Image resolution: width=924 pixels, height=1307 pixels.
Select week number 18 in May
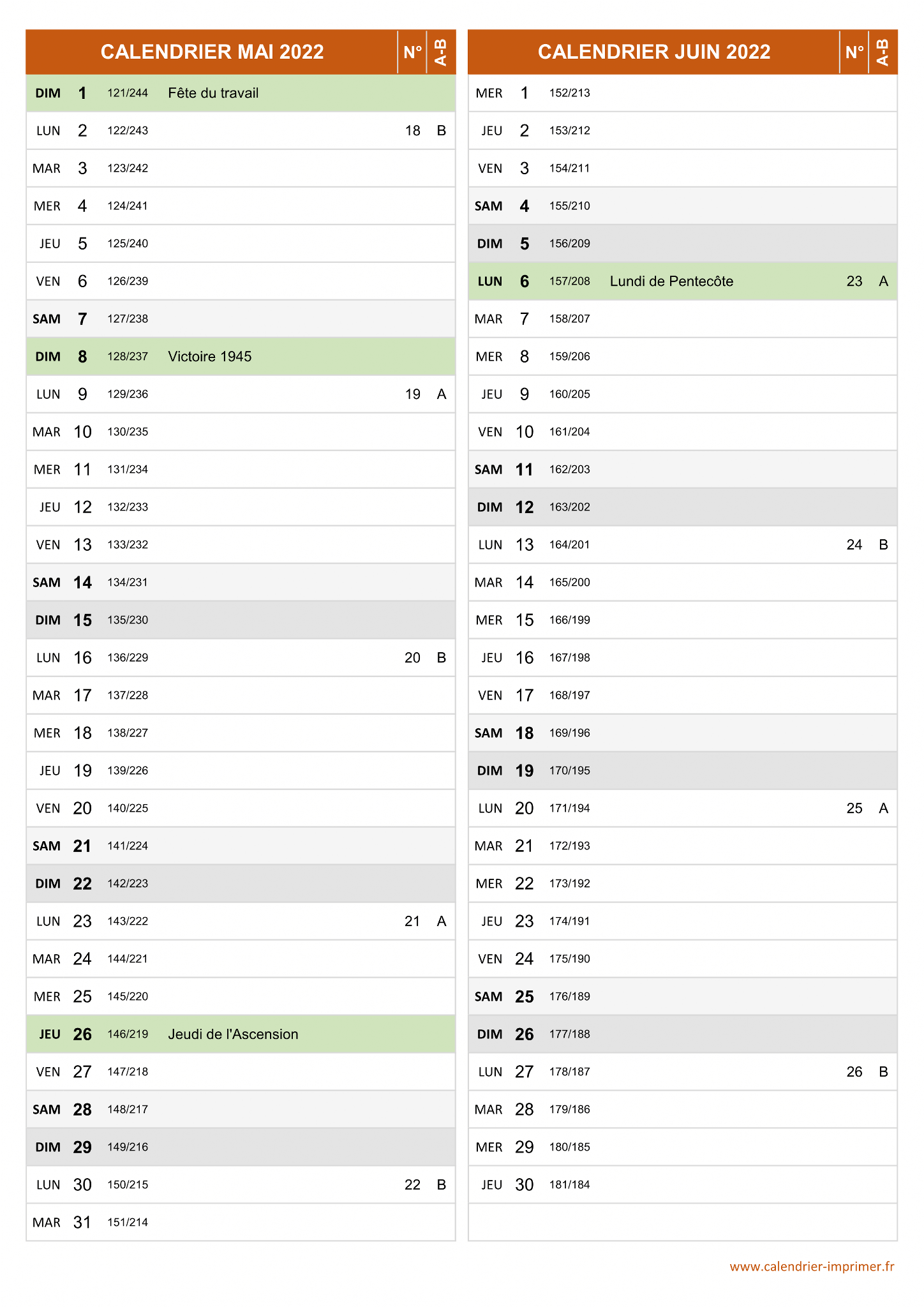click(413, 131)
